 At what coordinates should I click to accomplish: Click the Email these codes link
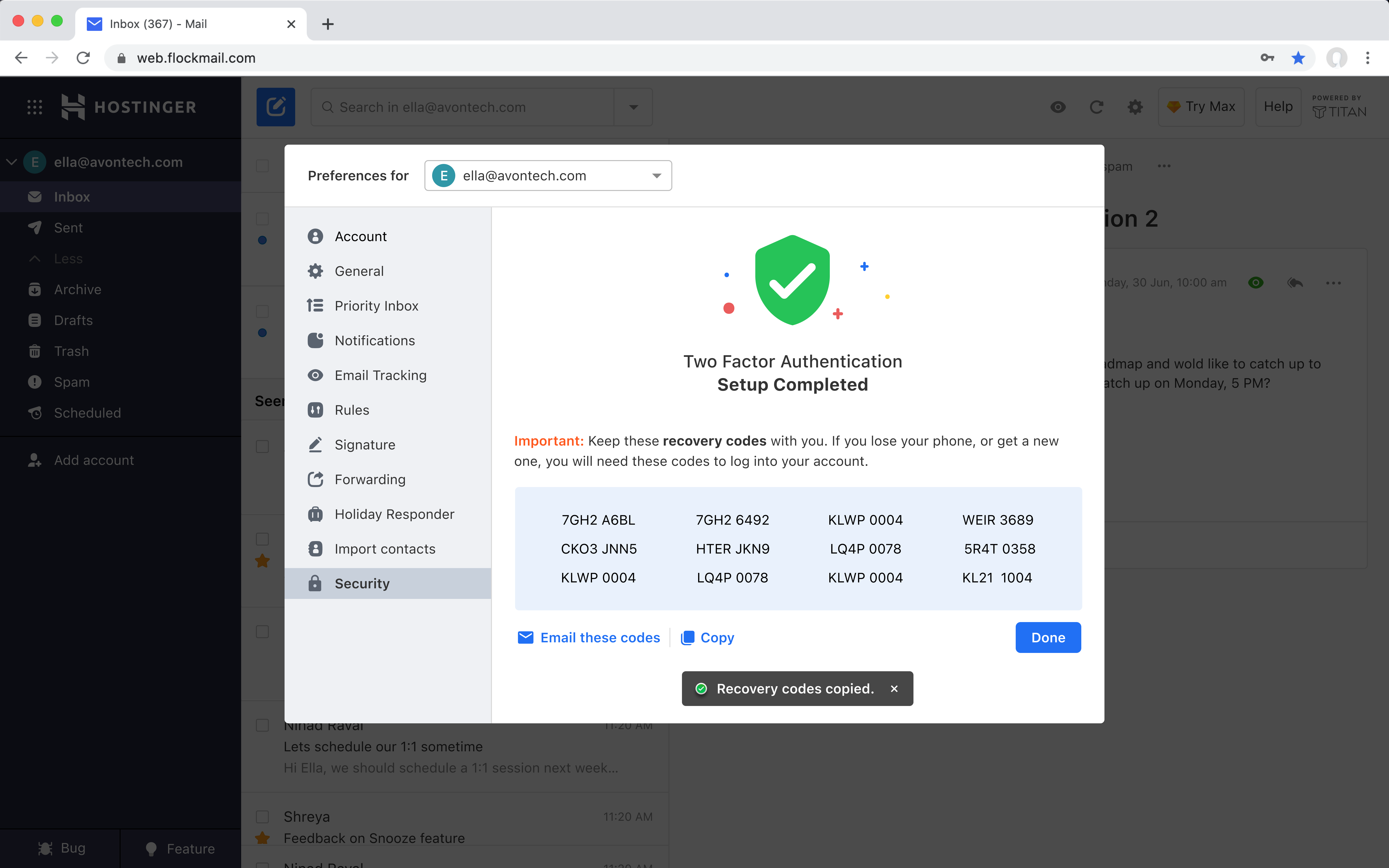589,638
